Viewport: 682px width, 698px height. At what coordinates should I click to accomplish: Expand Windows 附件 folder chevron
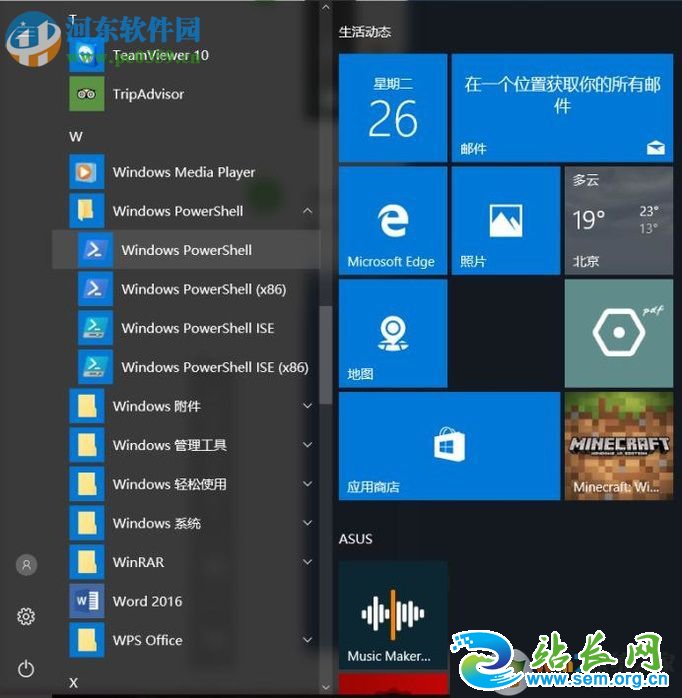click(307, 406)
